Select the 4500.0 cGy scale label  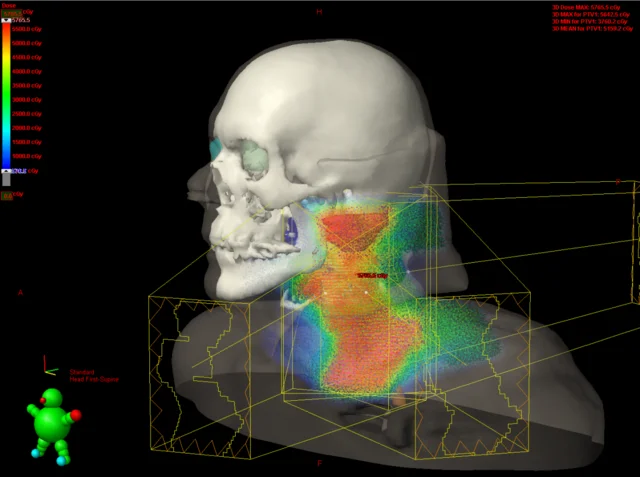pyautogui.click(x=27, y=58)
